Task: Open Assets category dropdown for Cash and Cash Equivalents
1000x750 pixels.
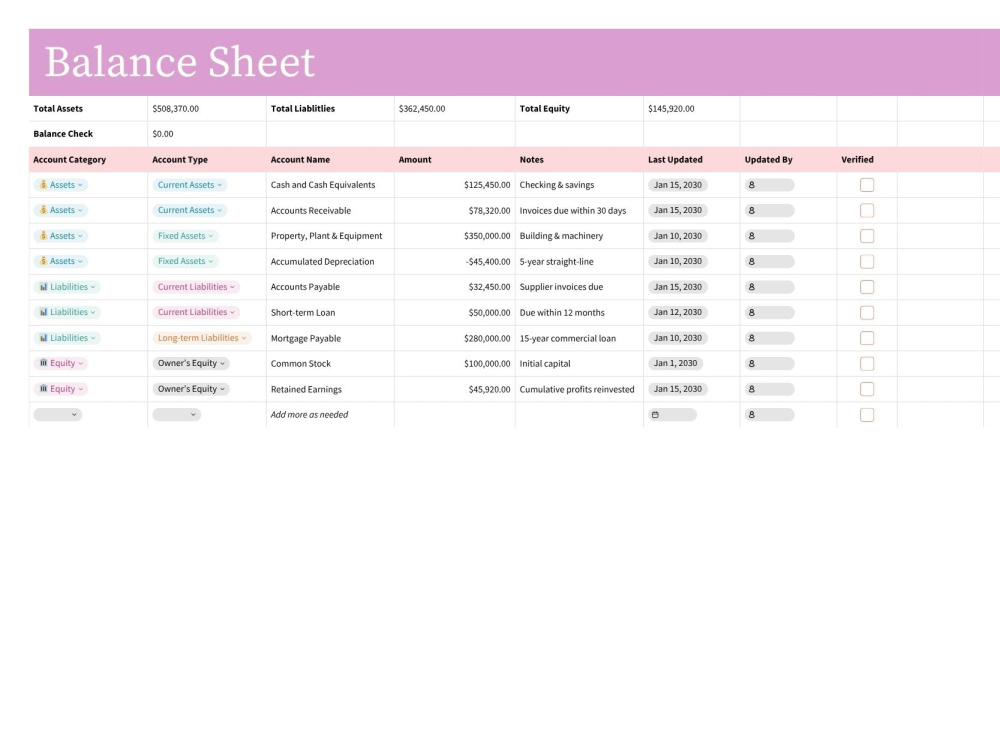Action: coord(61,185)
